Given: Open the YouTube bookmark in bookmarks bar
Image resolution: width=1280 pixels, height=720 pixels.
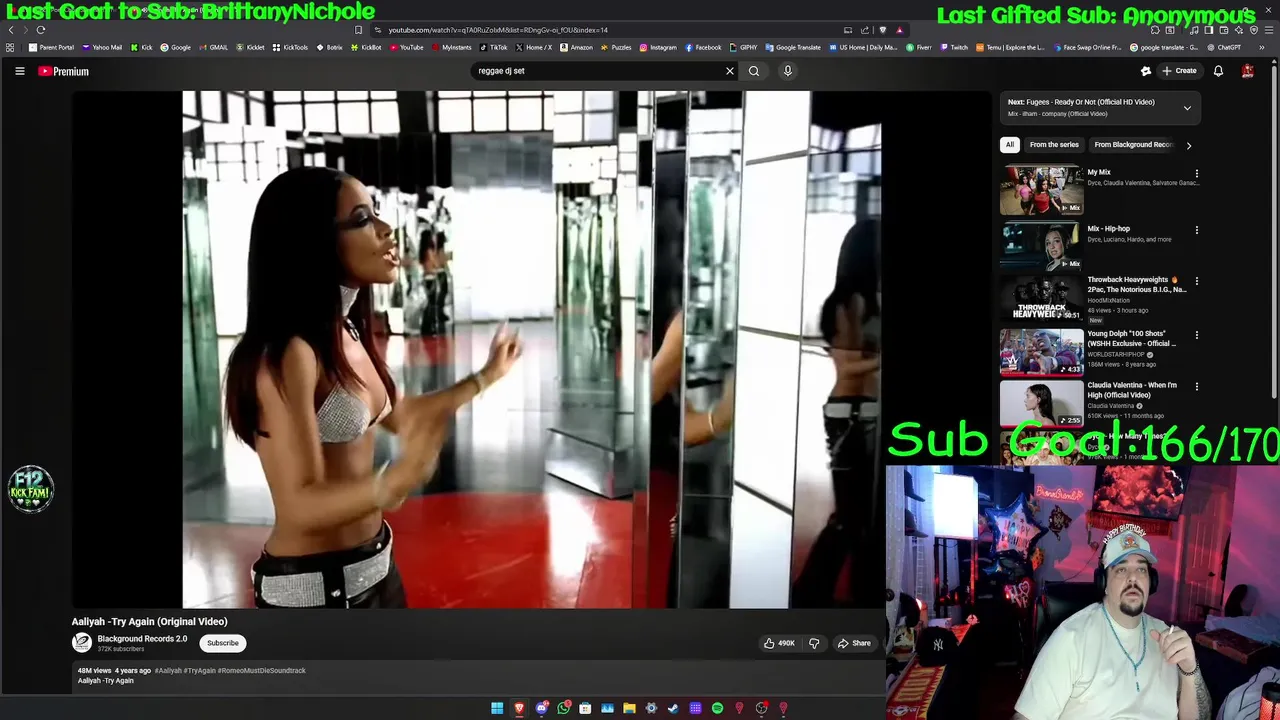Looking at the screenshot, I should point(406,47).
